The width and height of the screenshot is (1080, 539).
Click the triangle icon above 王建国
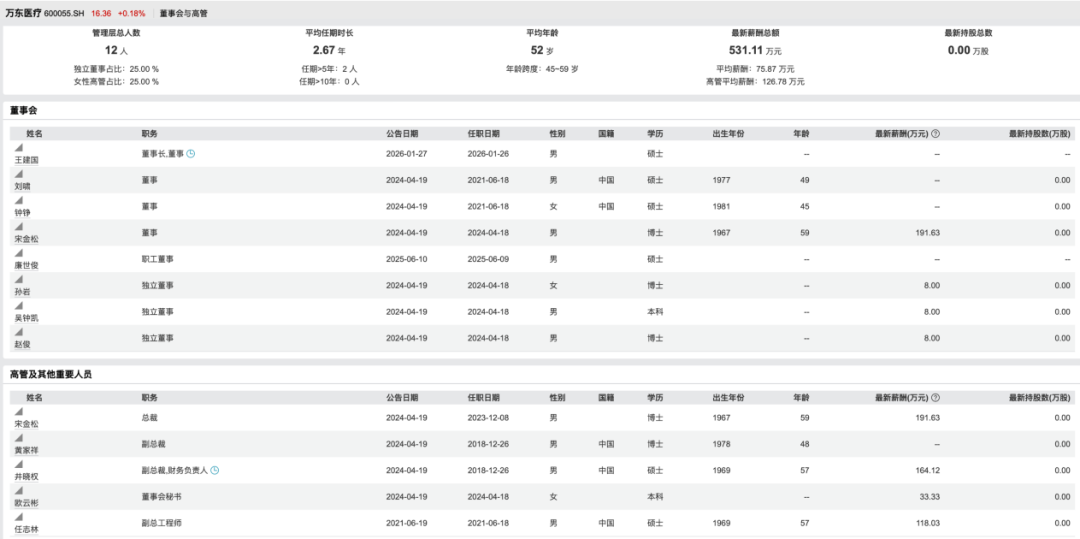click(18, 148)
